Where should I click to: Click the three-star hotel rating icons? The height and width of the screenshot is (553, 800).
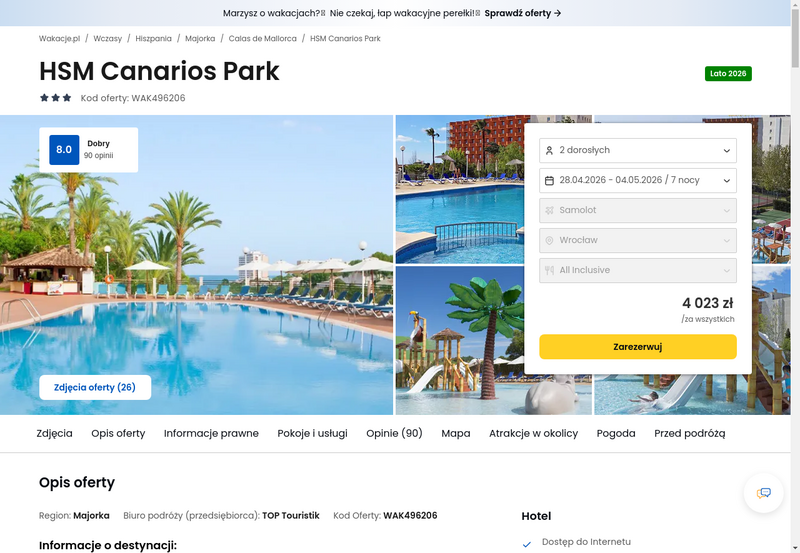56,97
